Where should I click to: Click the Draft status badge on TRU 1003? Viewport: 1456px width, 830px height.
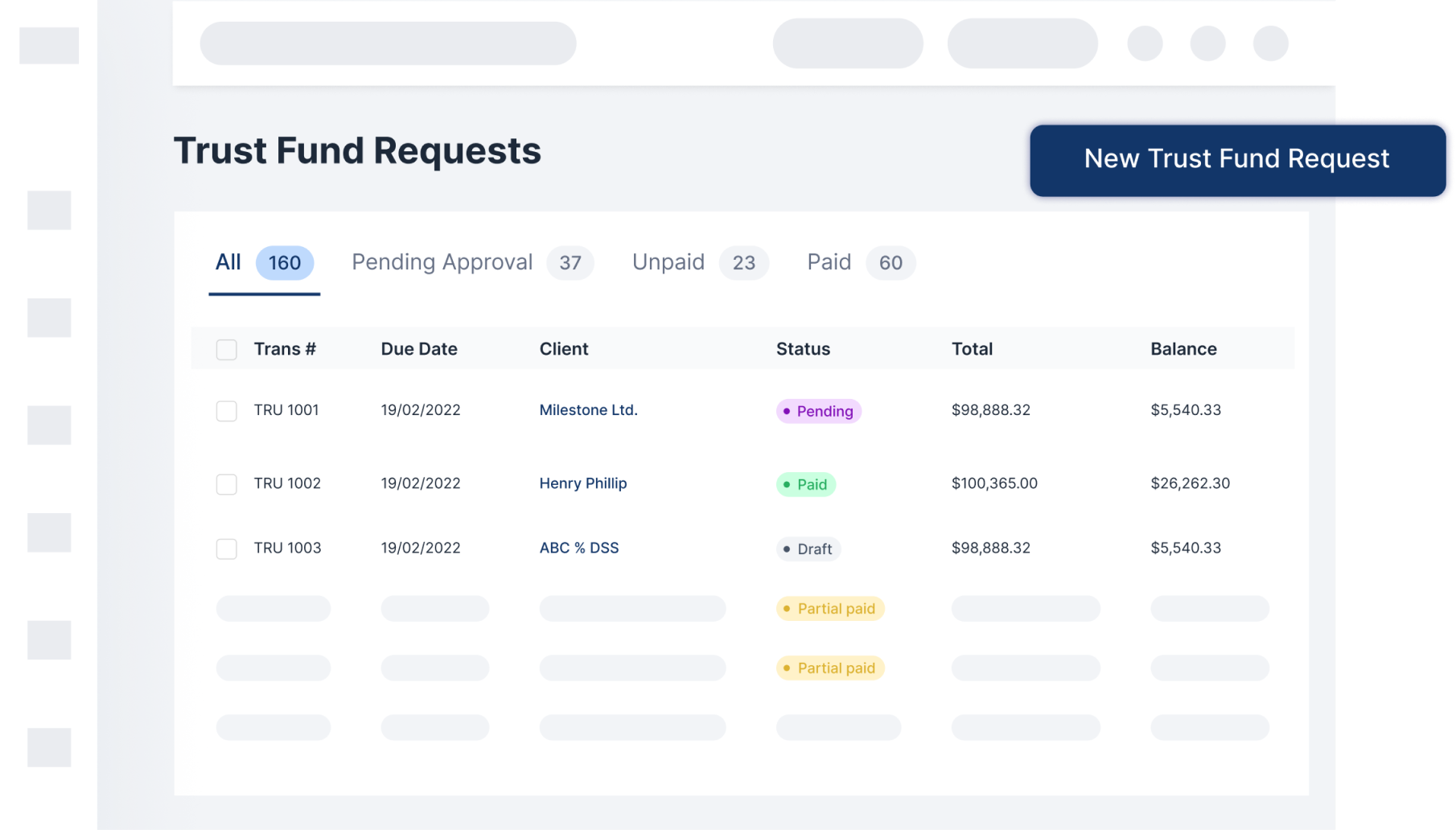coord(808,549)
